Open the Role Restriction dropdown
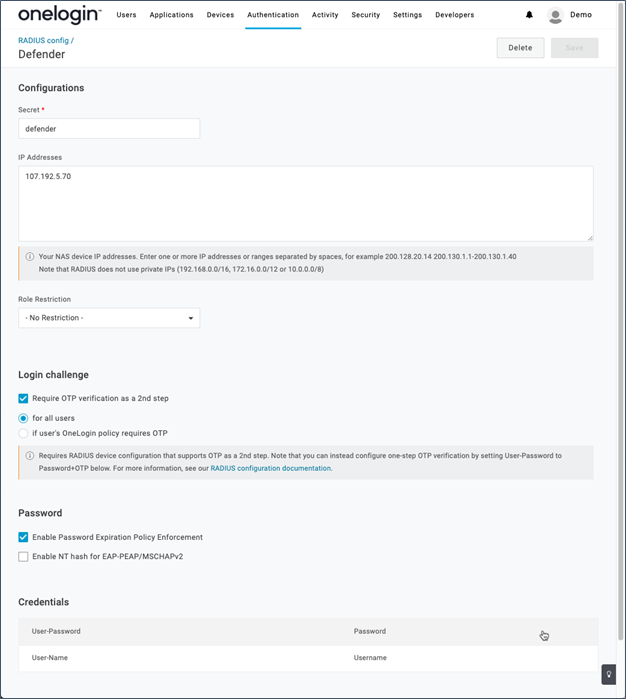 tap(109, 318)
